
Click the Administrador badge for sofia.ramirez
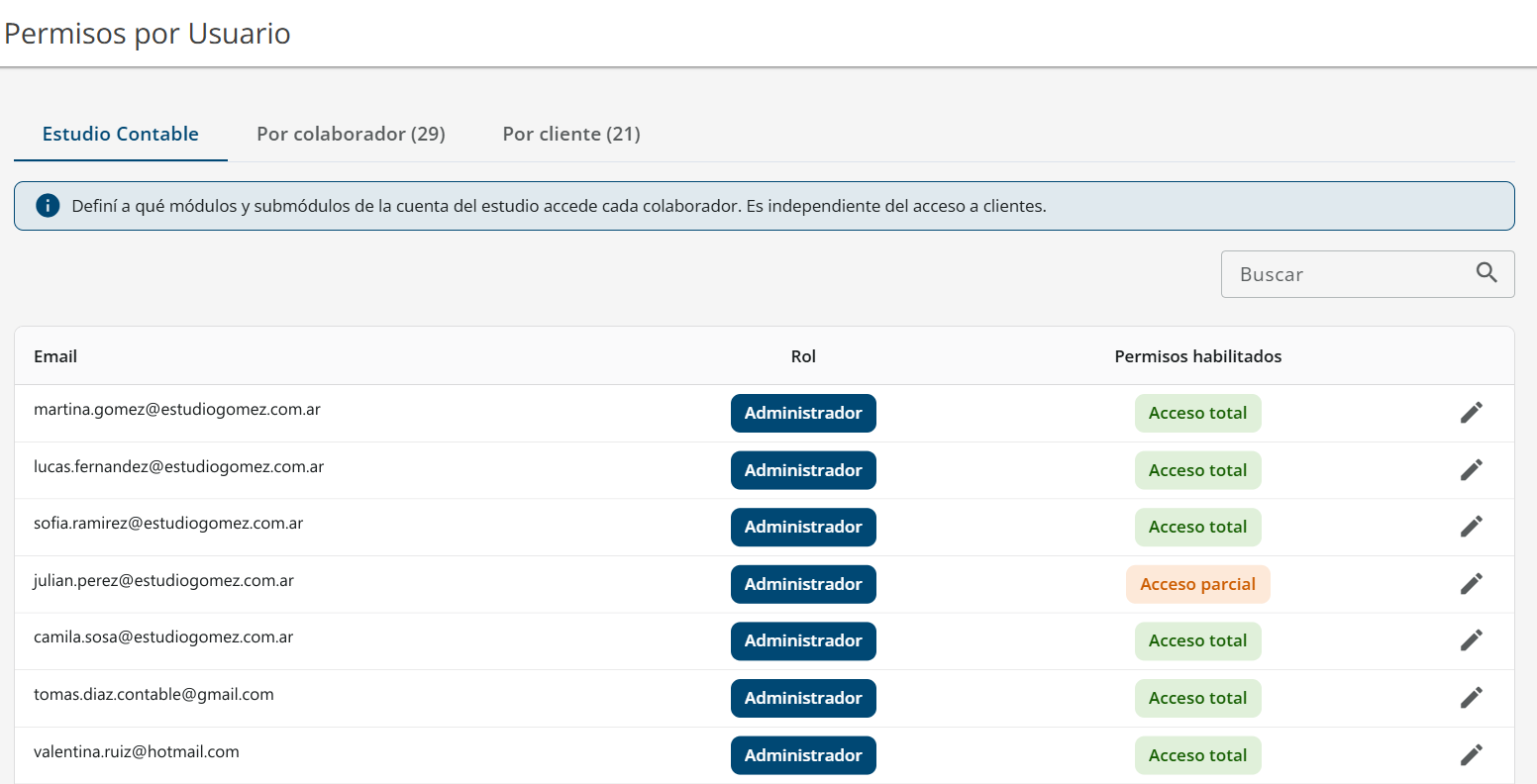pyautogui.click(x=803, y=527)
